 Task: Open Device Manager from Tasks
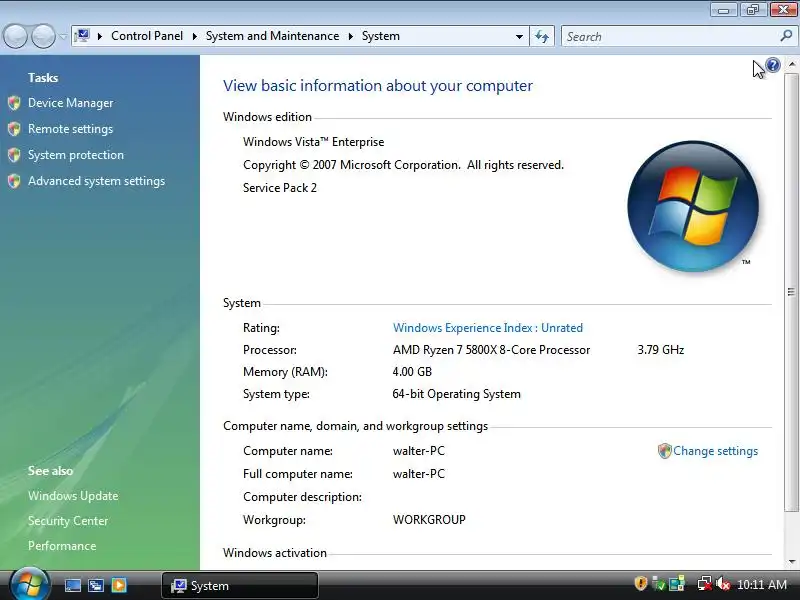pyautogui.click(x=70, y=103)
